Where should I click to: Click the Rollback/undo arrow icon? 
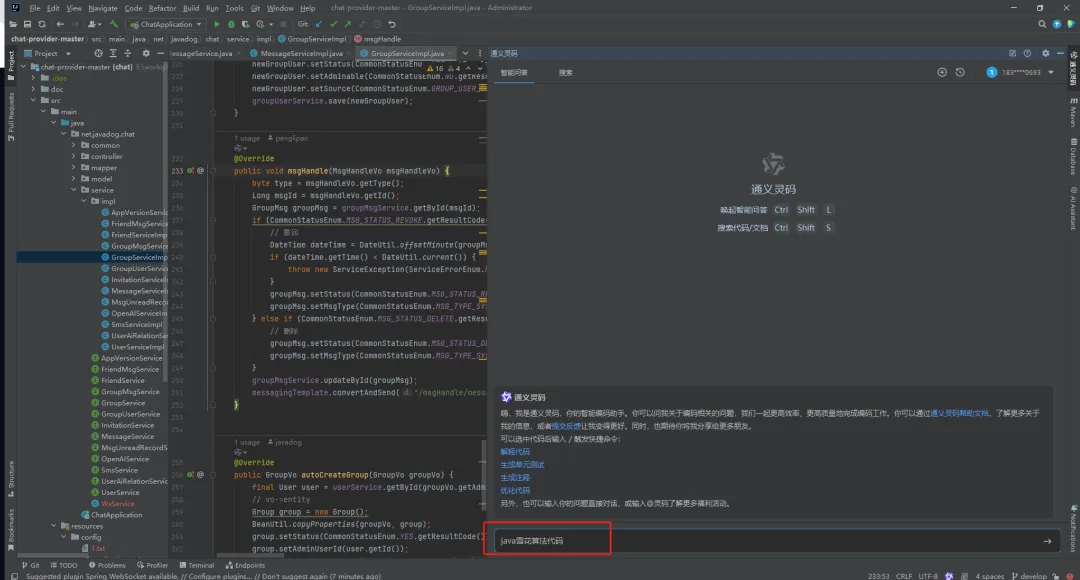pos(392,24)
